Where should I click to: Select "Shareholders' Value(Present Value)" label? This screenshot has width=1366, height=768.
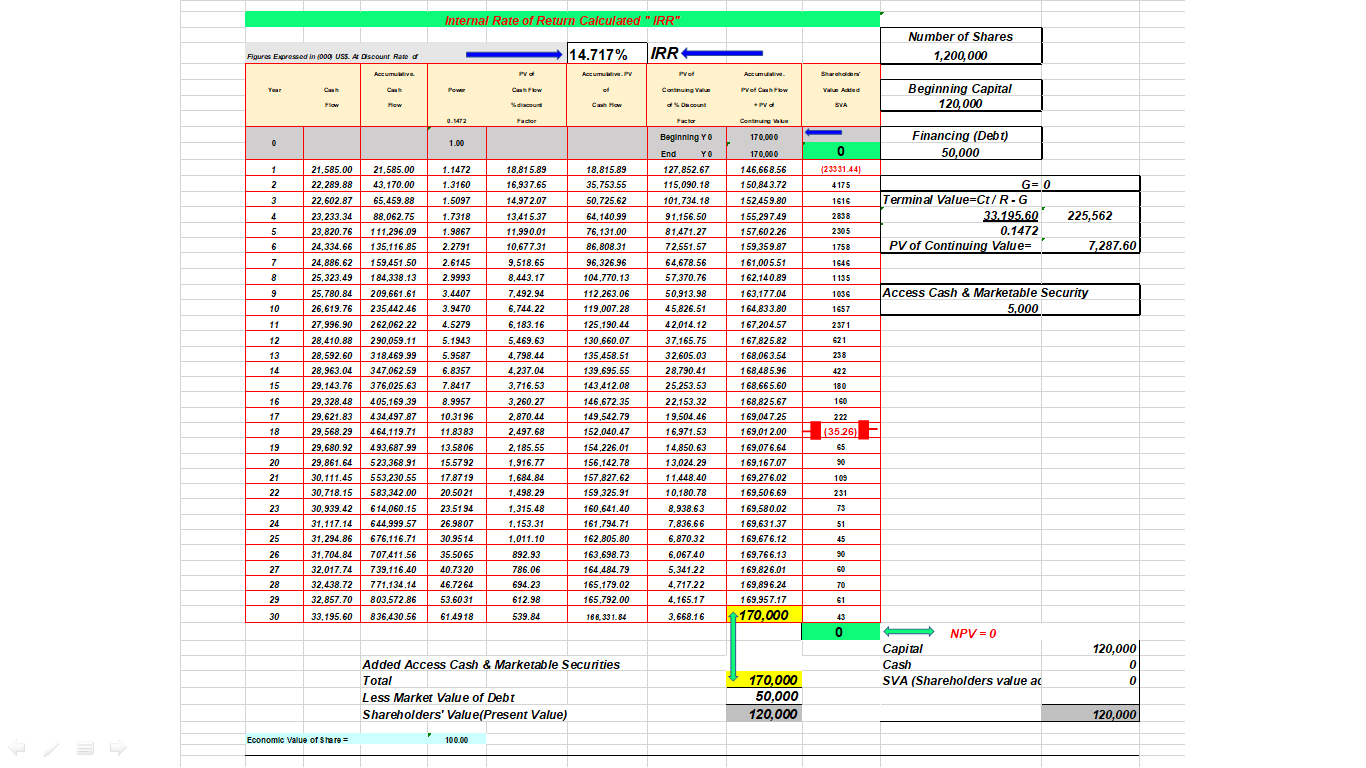[464, 714]
